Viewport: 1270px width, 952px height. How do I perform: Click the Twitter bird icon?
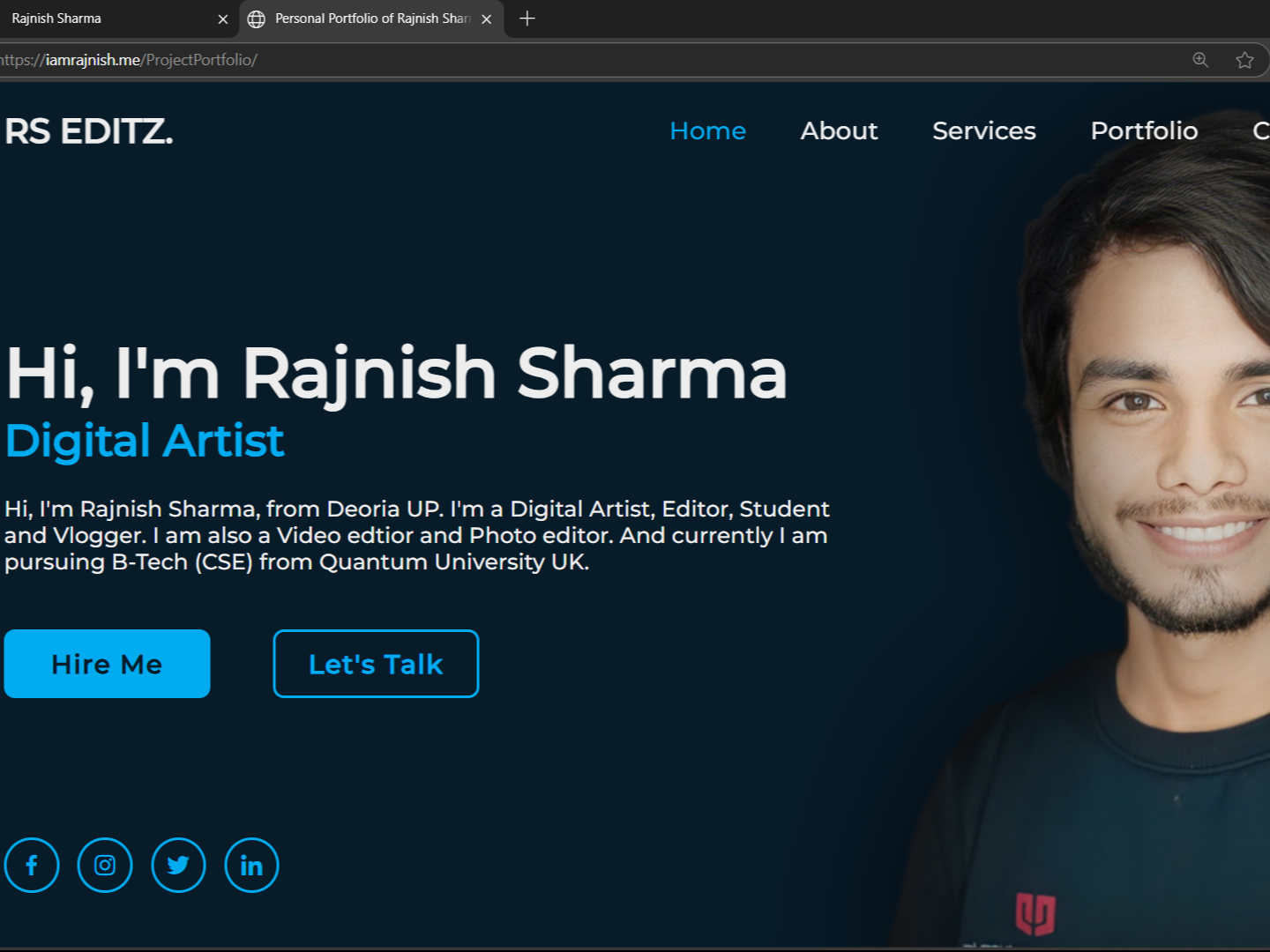[x=178, y=865]
